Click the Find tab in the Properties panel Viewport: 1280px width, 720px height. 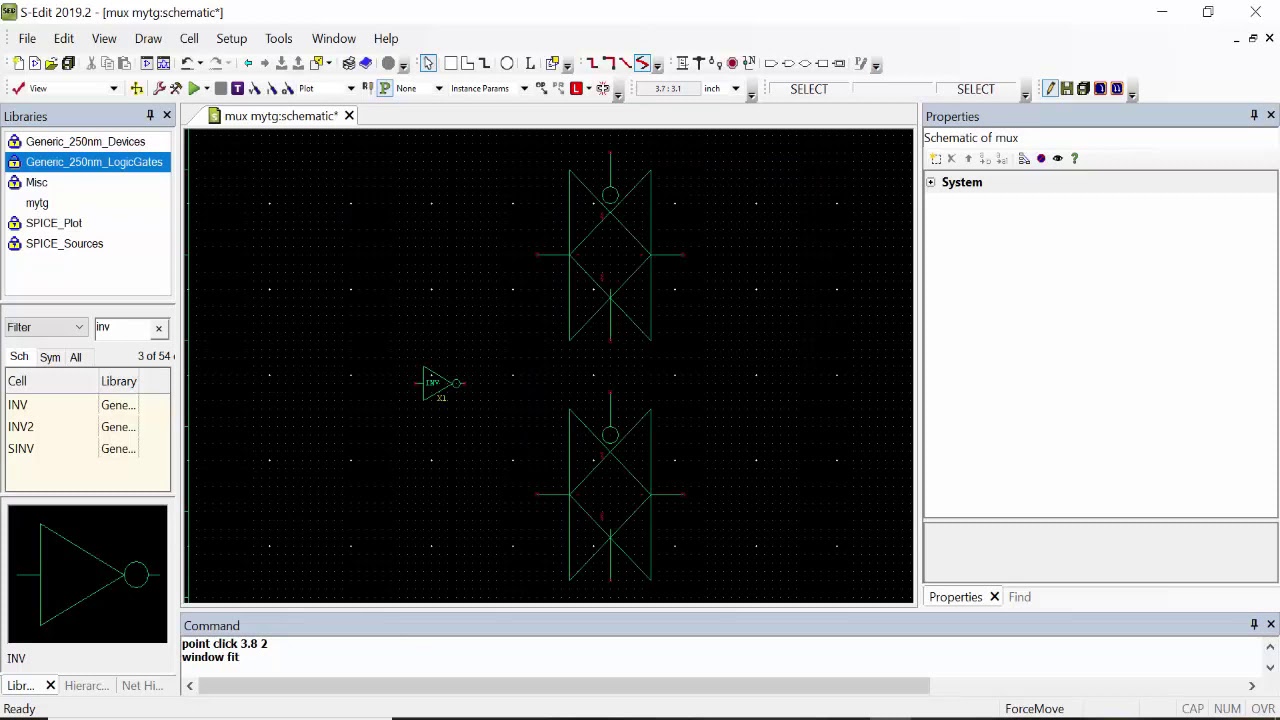pyautogui.click(x=1019, y=597)
